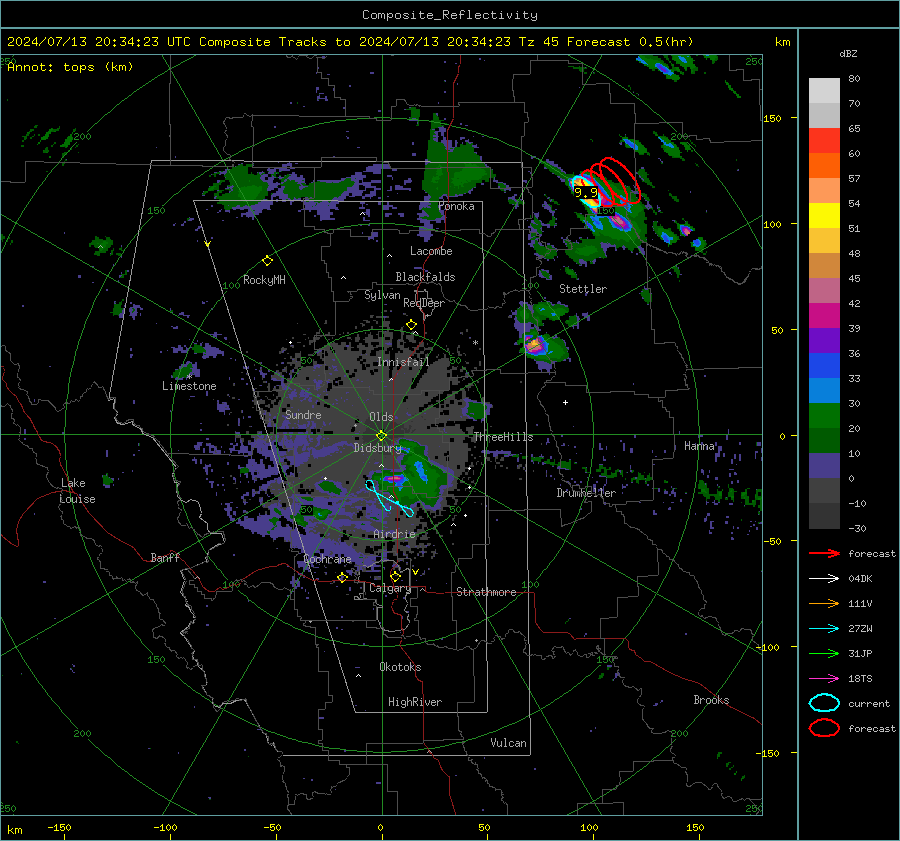The image size is (900, 841).
Task: Click the green 31JP arrow in legend
Action: tap(824, 653)
